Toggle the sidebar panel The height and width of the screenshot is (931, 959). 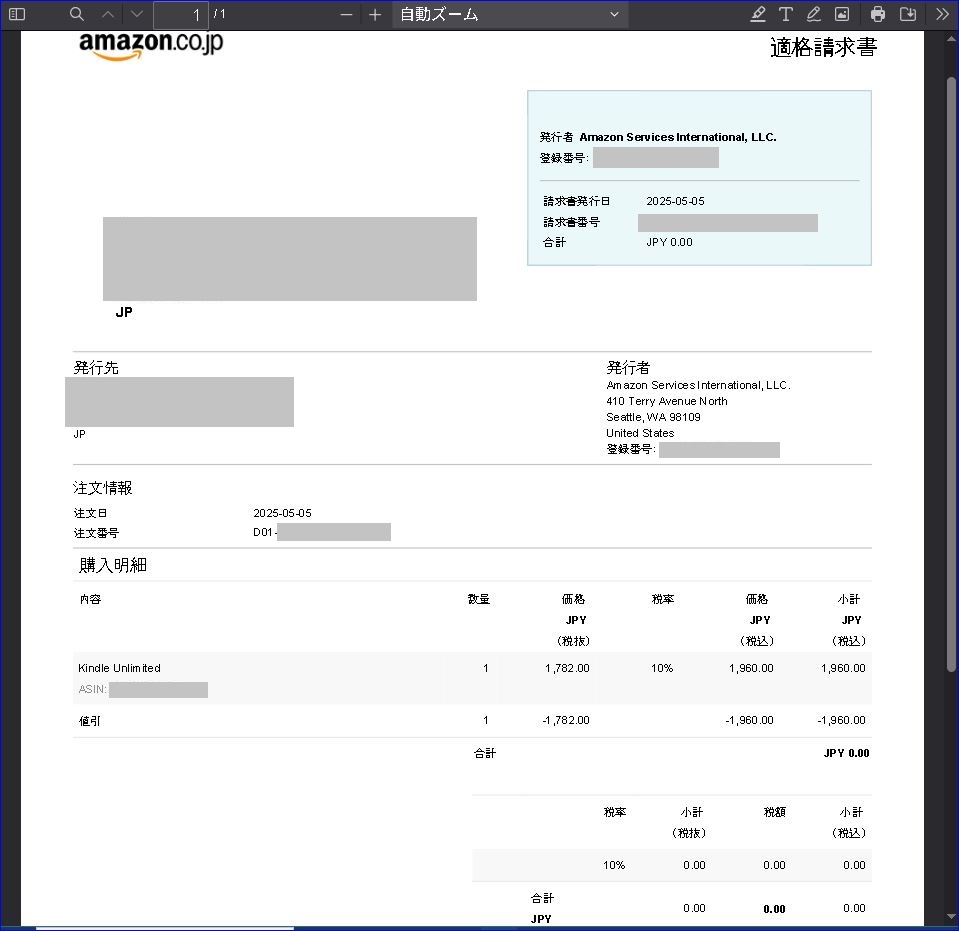tap(17, 14)
